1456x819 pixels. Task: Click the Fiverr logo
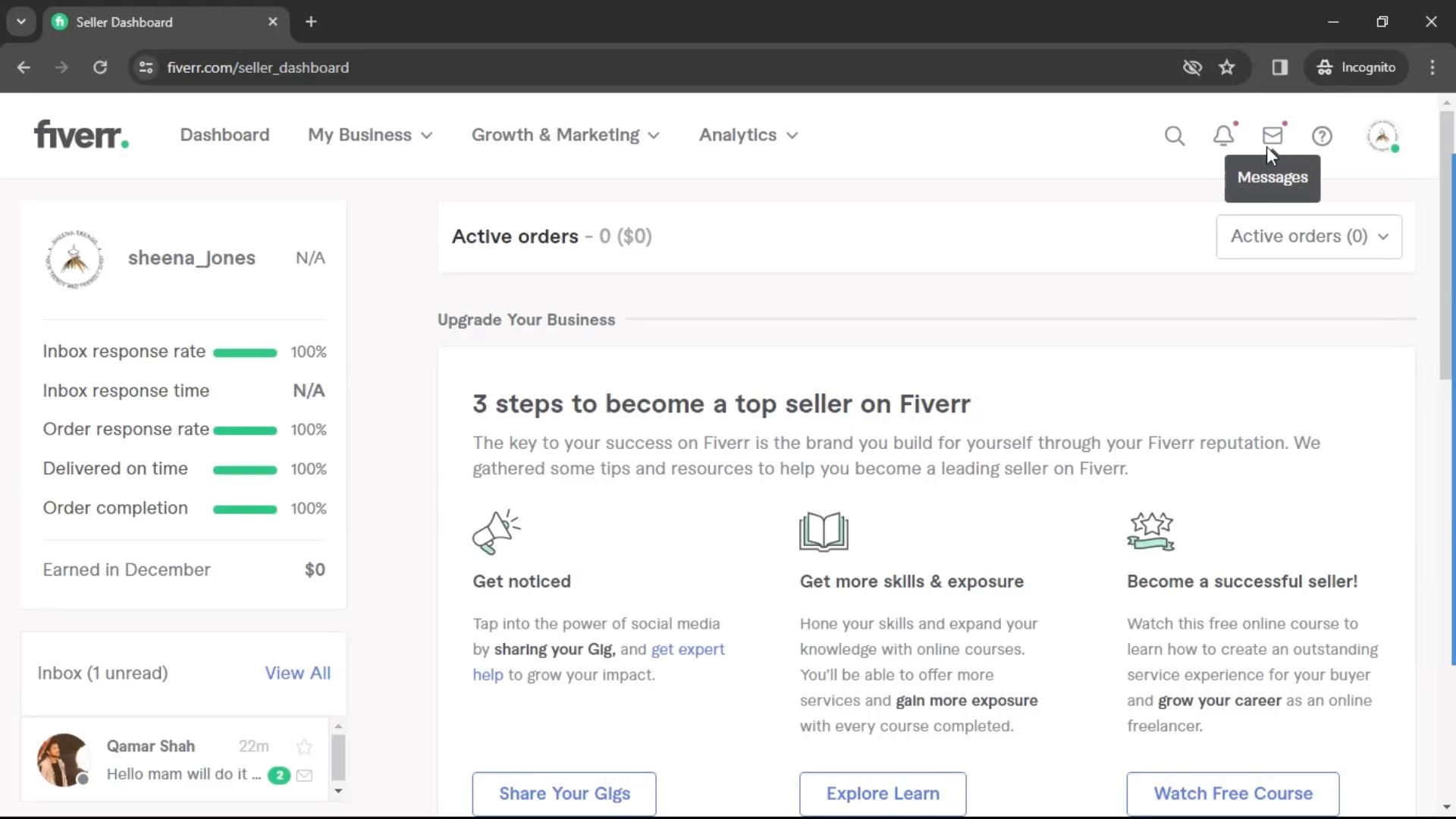point(81,135)
